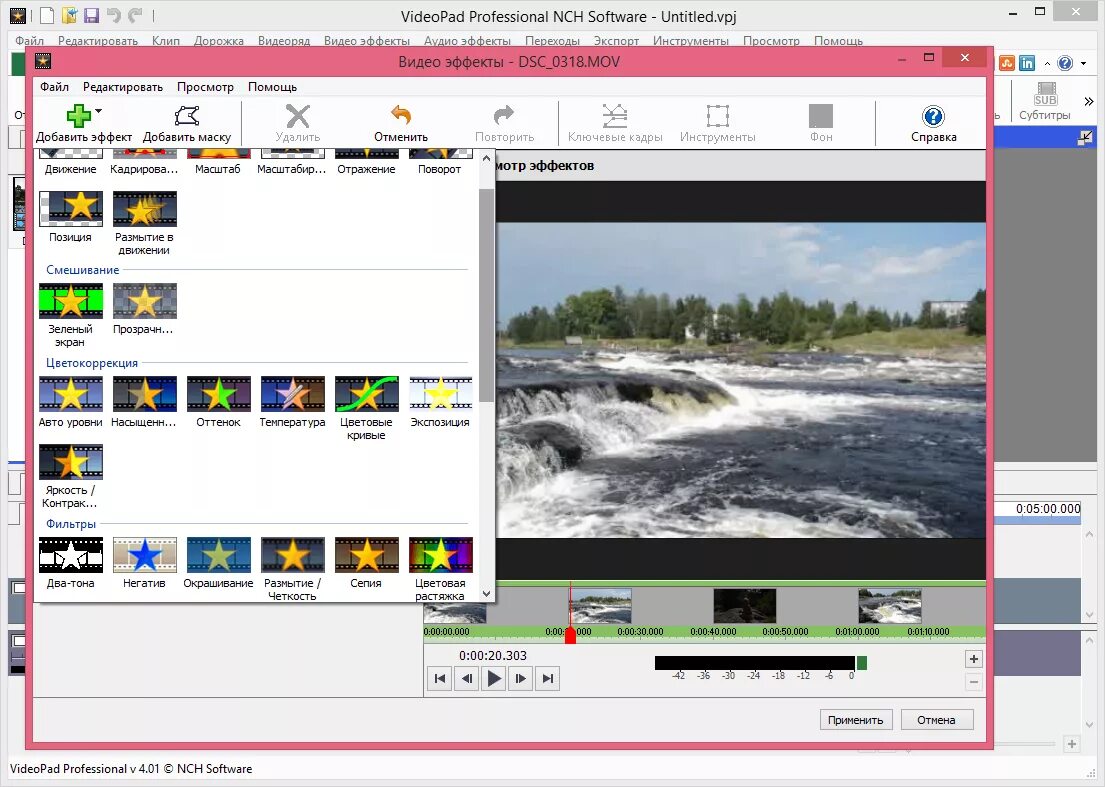Screen dimensions: 1105x787
Task: Choose the Green screen (Зеленый экран) effect
Action: pos(70,315)
